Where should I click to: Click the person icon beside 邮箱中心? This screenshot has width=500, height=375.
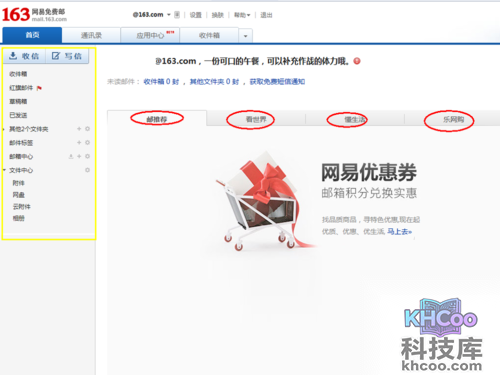pyautogui.click(x=71, y=156)
